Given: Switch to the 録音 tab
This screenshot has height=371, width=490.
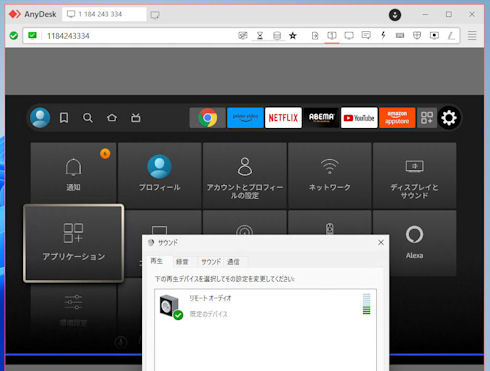Looking at the screenshot, I should pyautogui.click(x=182, y=262).
